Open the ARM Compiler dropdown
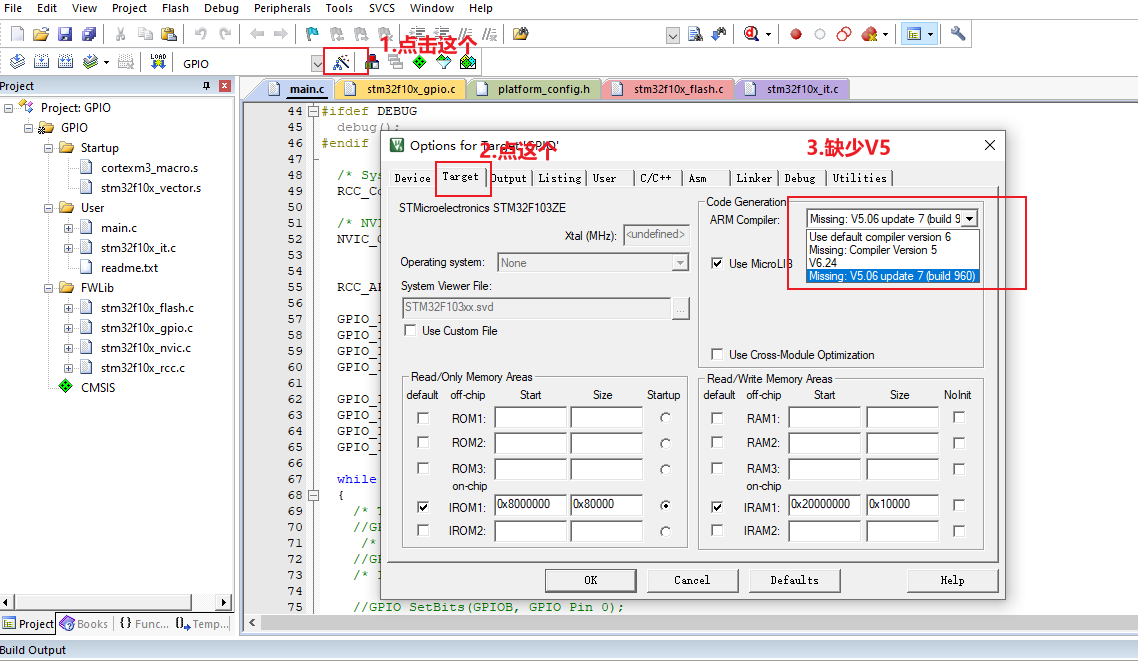Screen dimensions: 1138x661 (x=970, y=218)
